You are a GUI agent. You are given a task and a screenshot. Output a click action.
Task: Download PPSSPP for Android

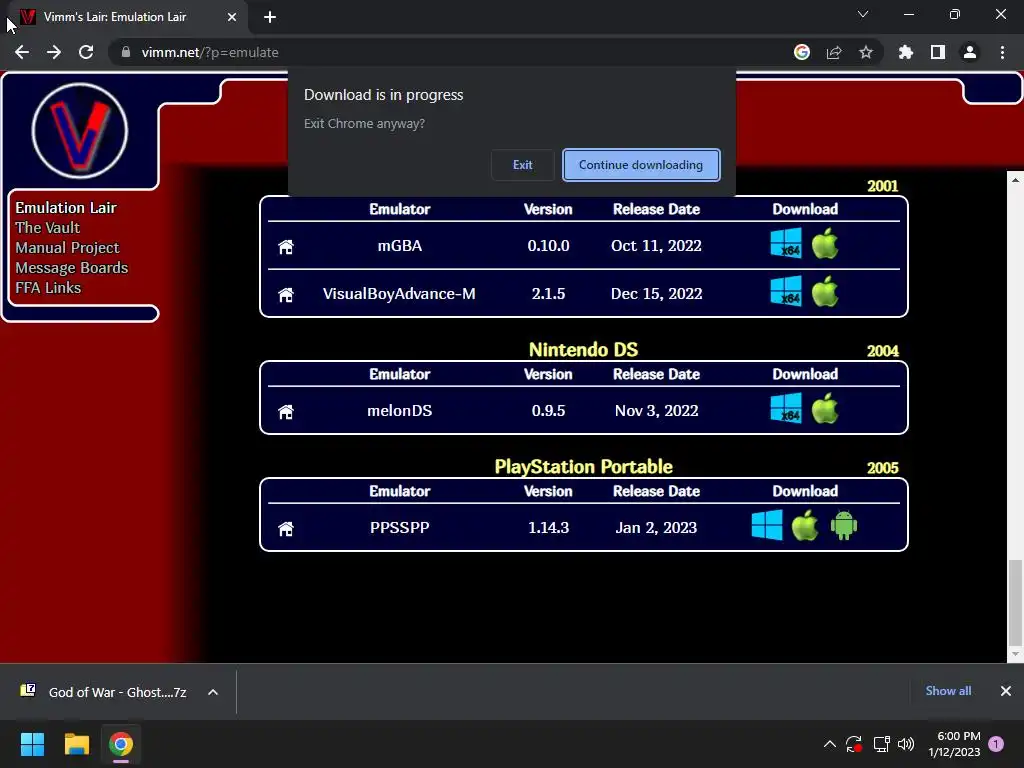click(x=844, y=525)
